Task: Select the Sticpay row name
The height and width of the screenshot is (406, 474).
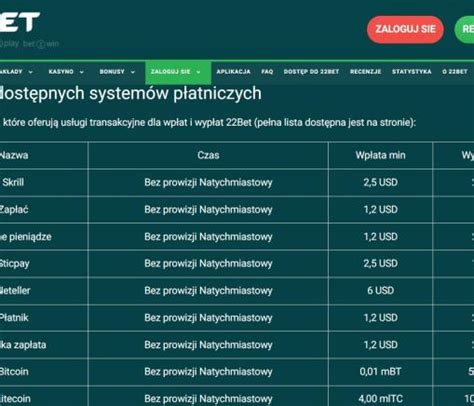Action: (x=15, y=264)
